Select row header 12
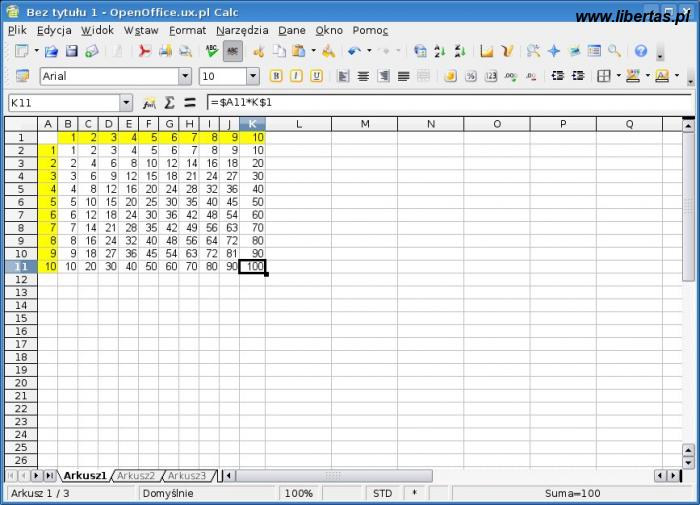700x505 pixels. 20,280
